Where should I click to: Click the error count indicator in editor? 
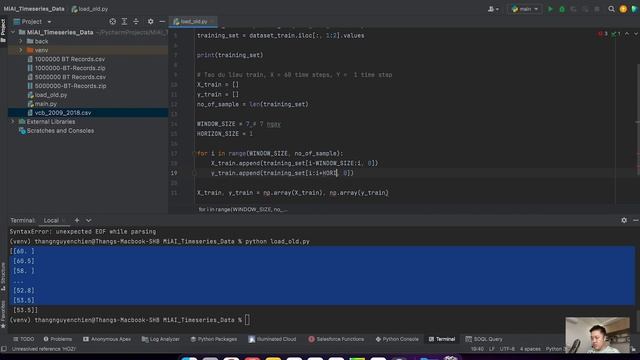(x=603, y=34)
